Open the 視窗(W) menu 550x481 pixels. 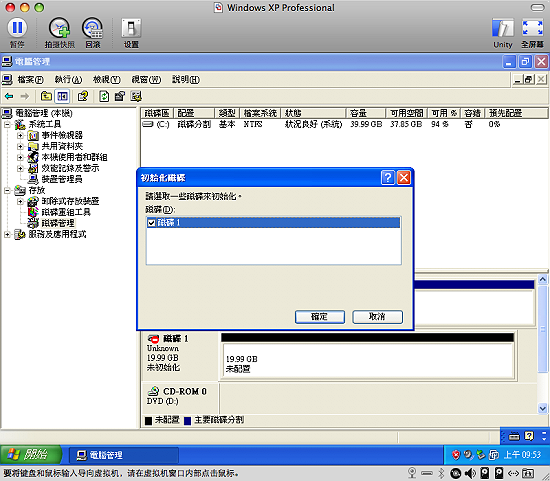pos(146,80)
